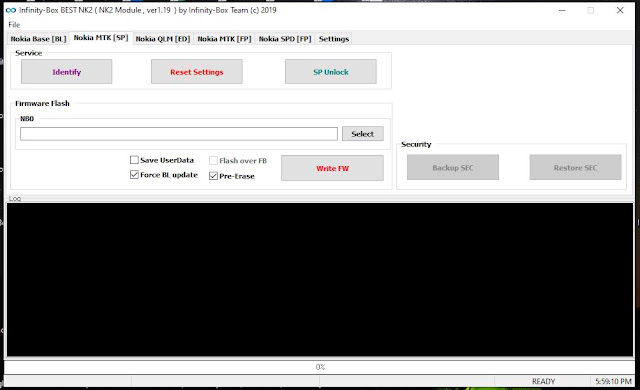Click the Infinity-Box app icon in title bar
The image size is (640, 390).
pos(11,10)
